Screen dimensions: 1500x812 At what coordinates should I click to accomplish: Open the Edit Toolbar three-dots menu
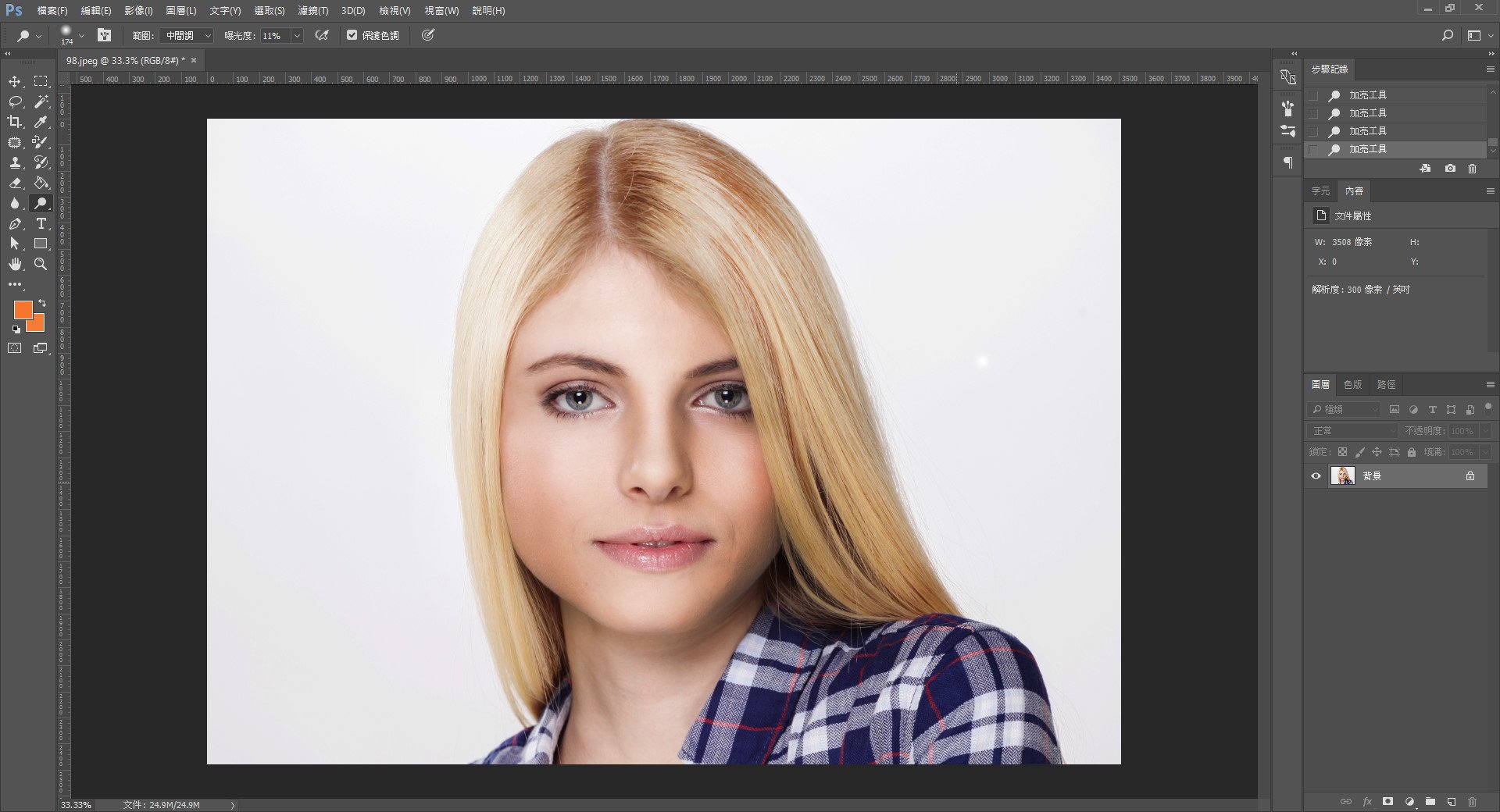pos(15,284)
